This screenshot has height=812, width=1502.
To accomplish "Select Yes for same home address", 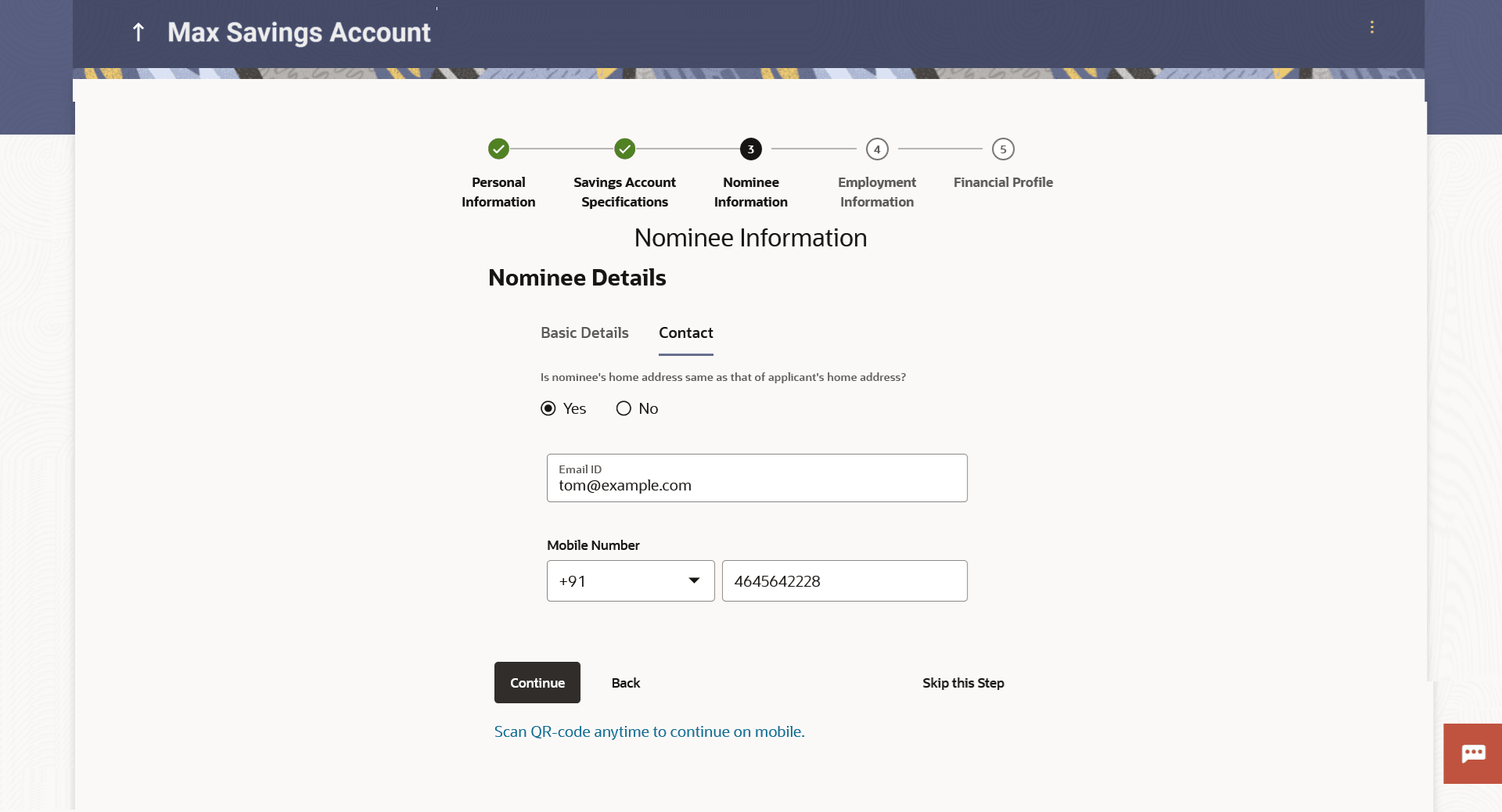I will tap(548, 408).
